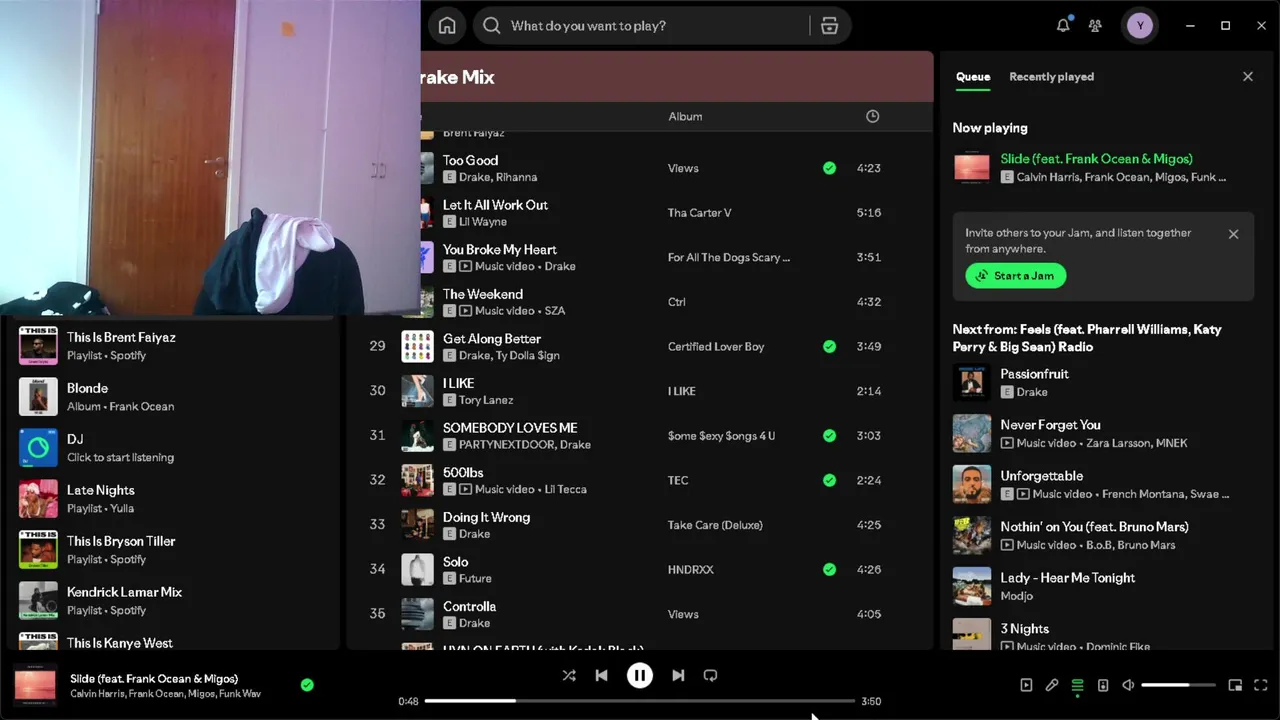Image resolution: width=1280 pixels, height=720 pixels.
Task: Select the Doing It Wrong track
Action: pos(486,517)
